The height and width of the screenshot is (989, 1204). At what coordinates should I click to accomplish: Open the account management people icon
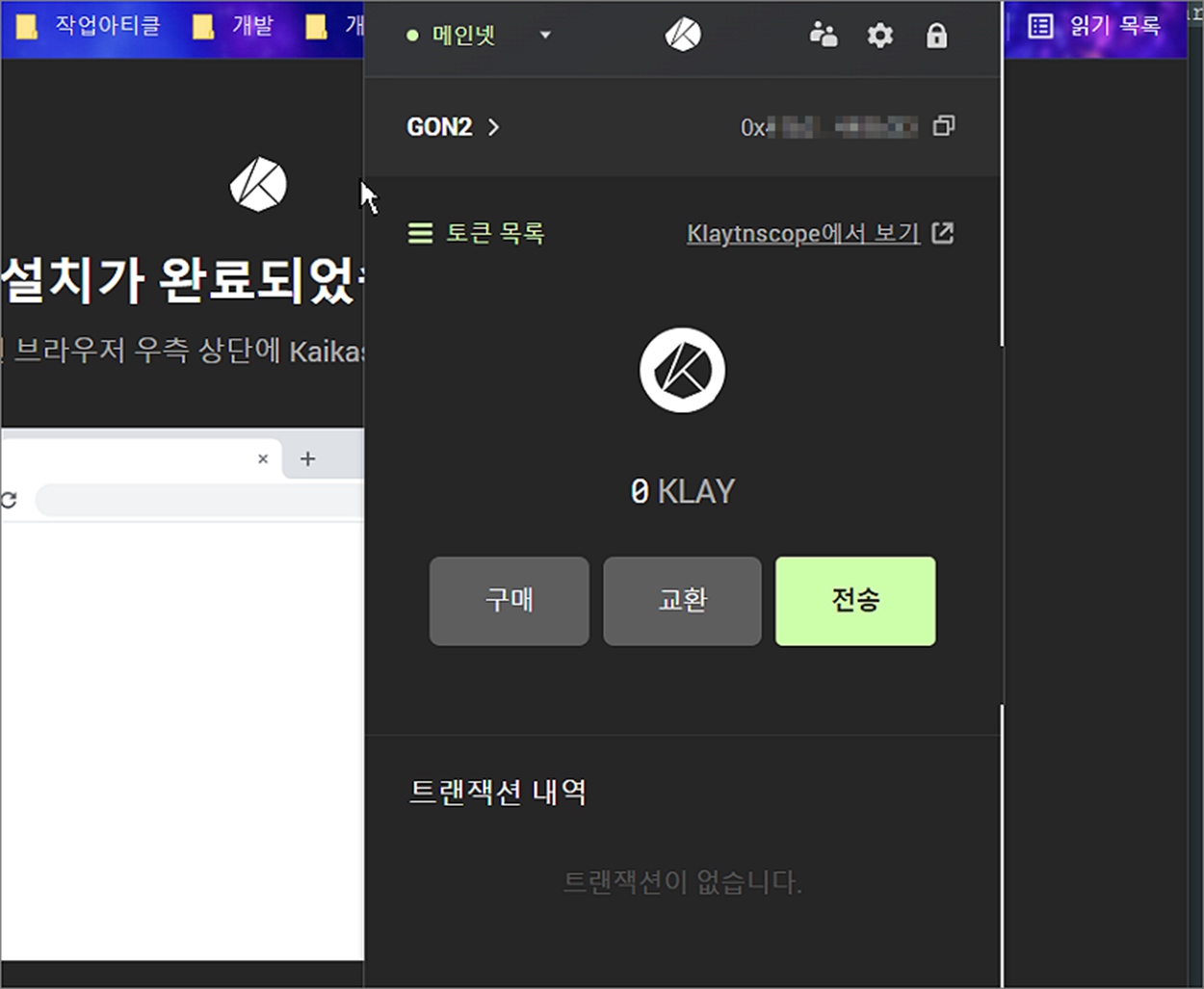pos(824,36)
